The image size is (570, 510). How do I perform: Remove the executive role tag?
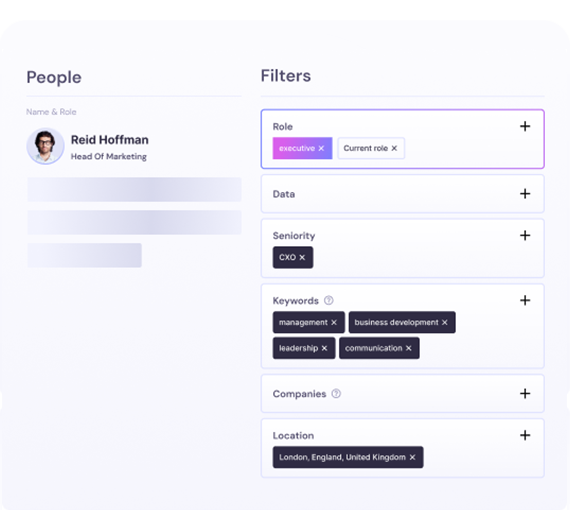pyautogui.click(x=321, y=148)
